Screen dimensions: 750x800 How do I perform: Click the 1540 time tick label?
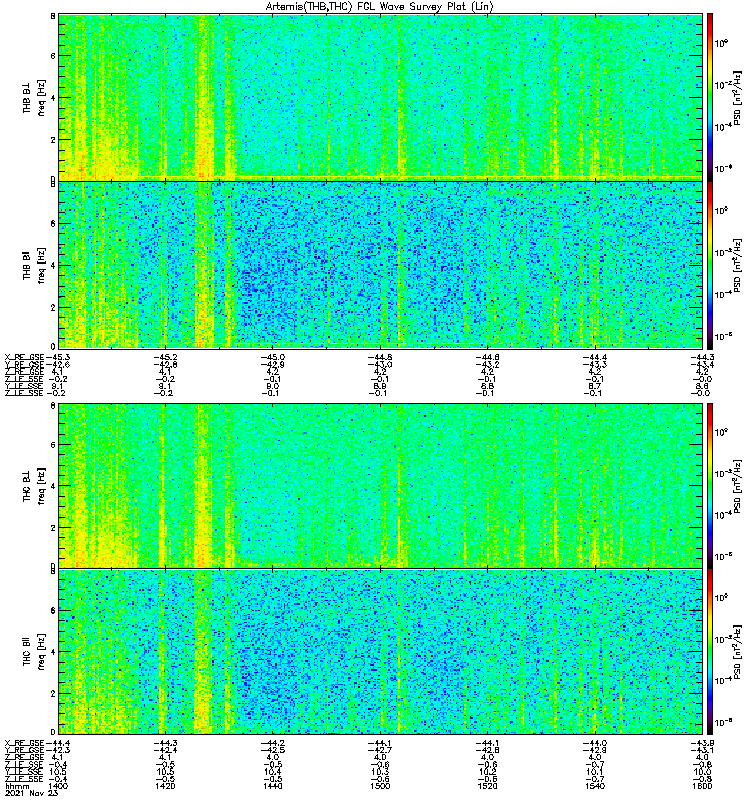pyautogui.click(x=594, y=786)
